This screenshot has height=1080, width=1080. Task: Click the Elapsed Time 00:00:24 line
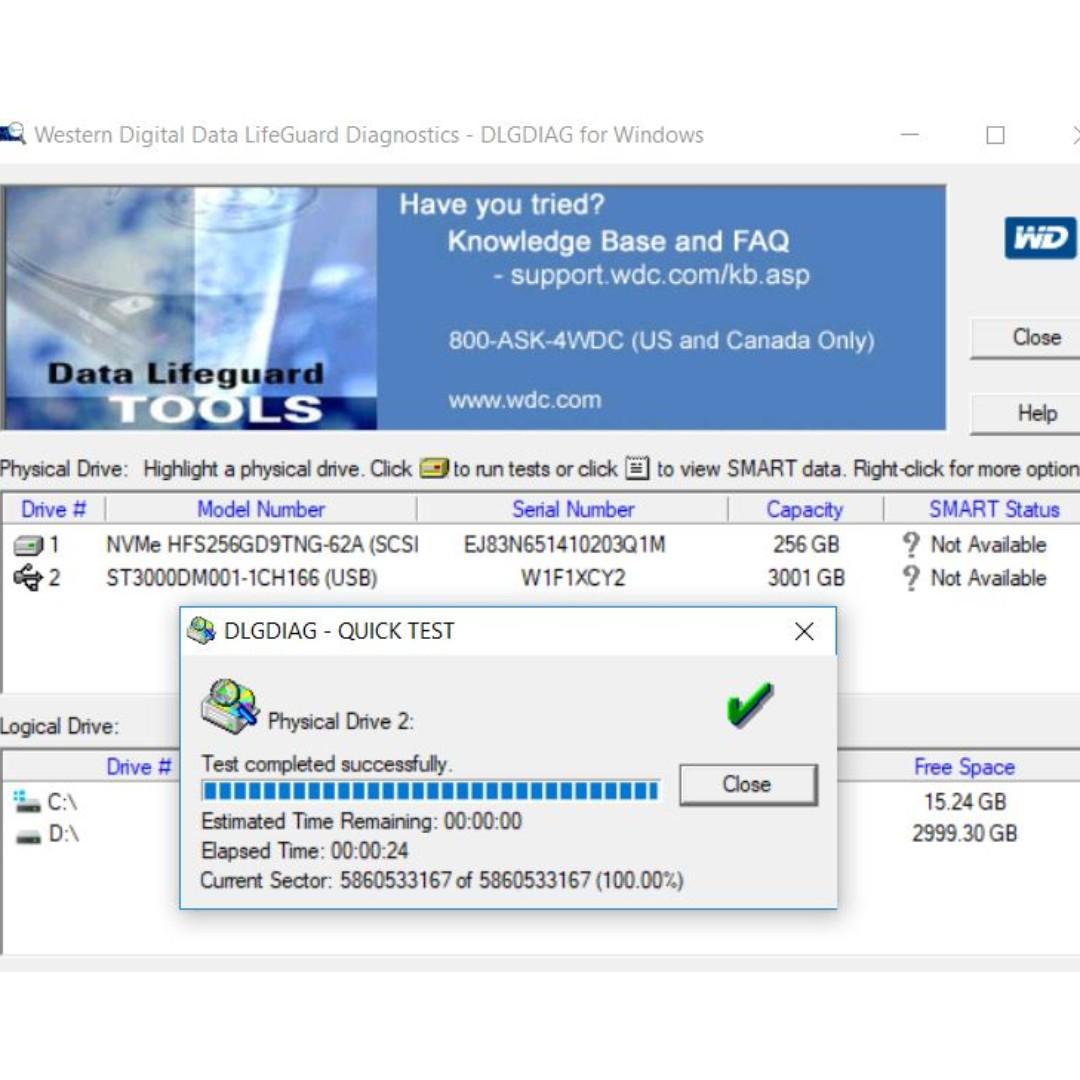coord(304,851)
